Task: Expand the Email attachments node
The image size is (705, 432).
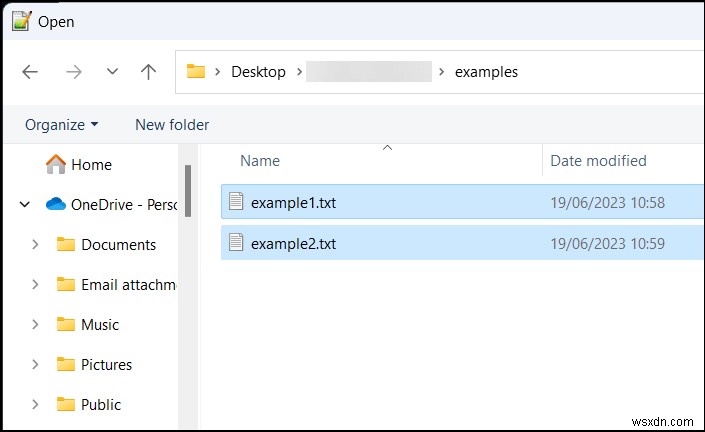Action: click(x=35, y=285)
